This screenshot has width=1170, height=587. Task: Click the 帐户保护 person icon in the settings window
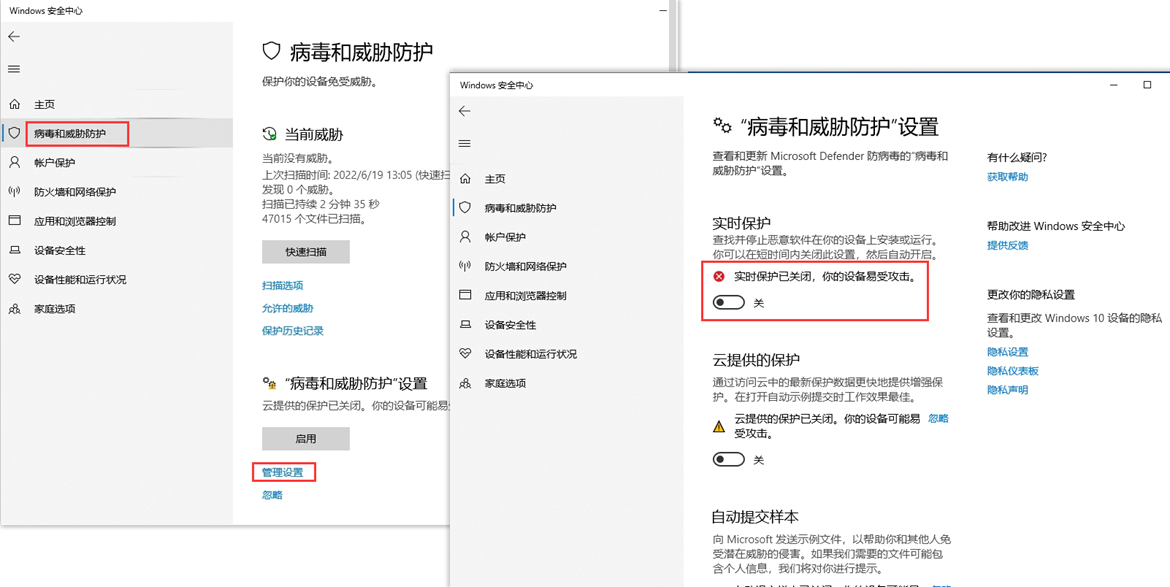(x=465, y=237)
